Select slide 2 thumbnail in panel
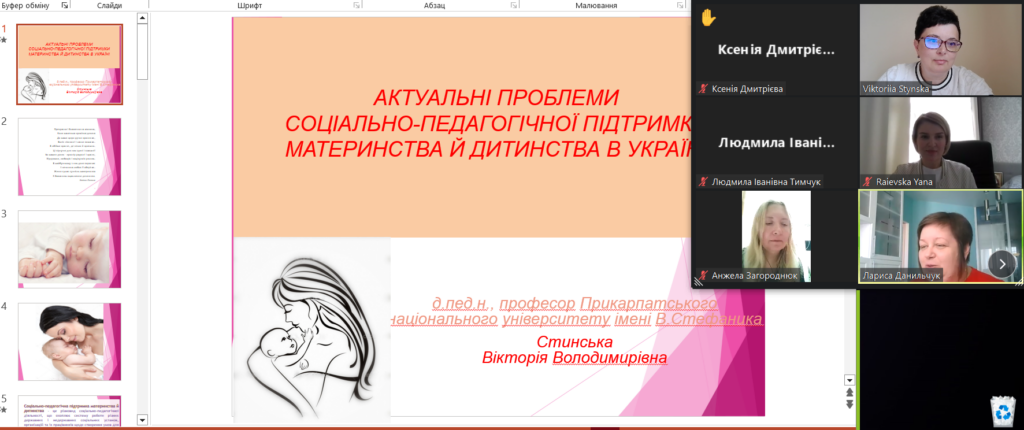1024x430 pixels. point(70,156)
